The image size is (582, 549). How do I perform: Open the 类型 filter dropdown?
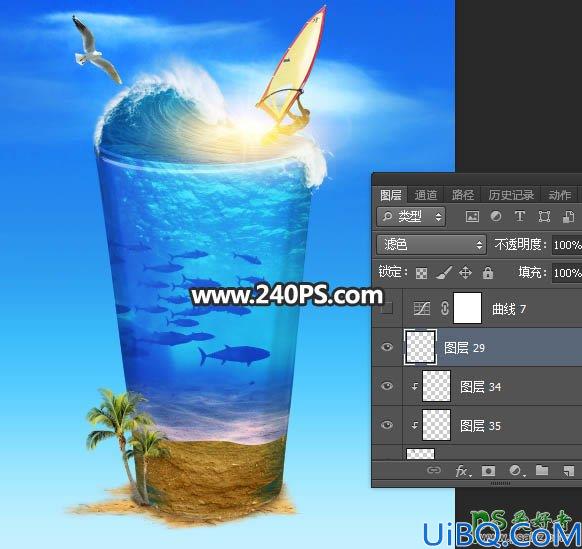(411, 216)
